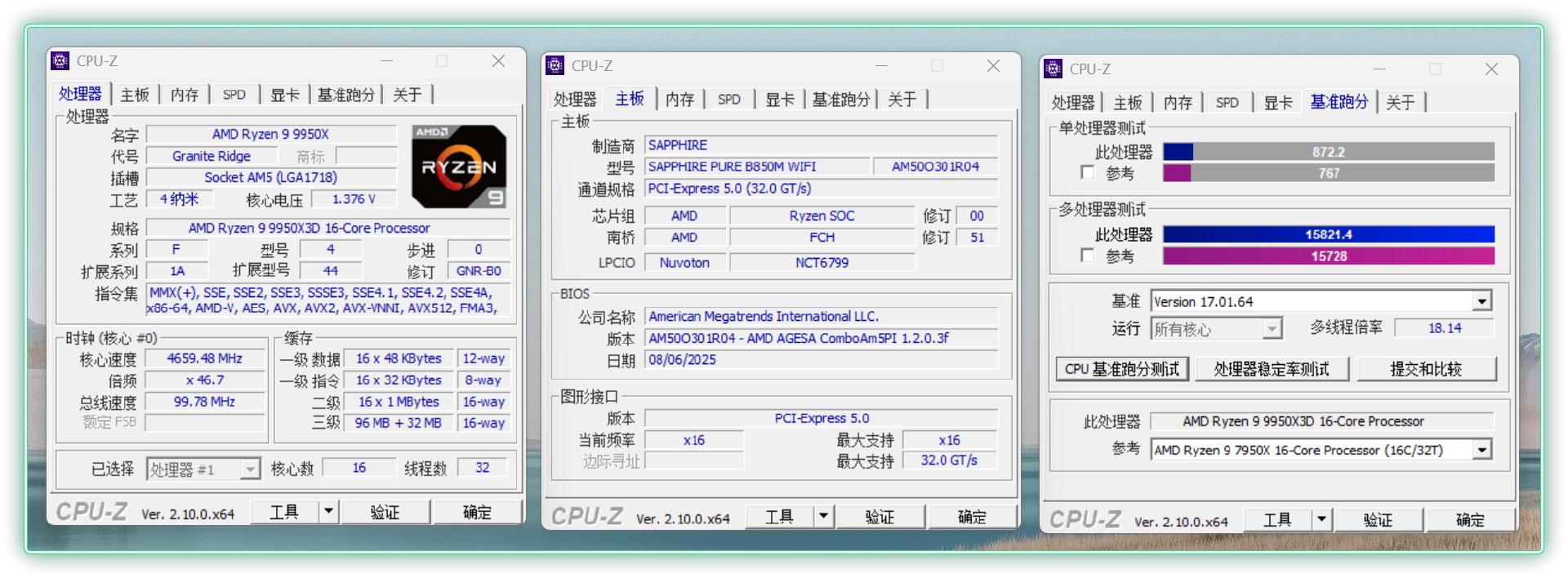Minimize the mainboard CPU-Z window
This screenshot has height=578, width=1568.
coord(882,65)
